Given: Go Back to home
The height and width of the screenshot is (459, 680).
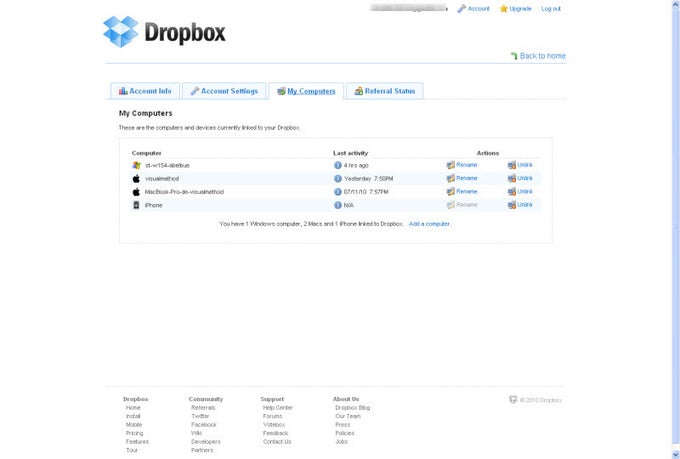Looking at the screenshot, I should click(543, 56).
